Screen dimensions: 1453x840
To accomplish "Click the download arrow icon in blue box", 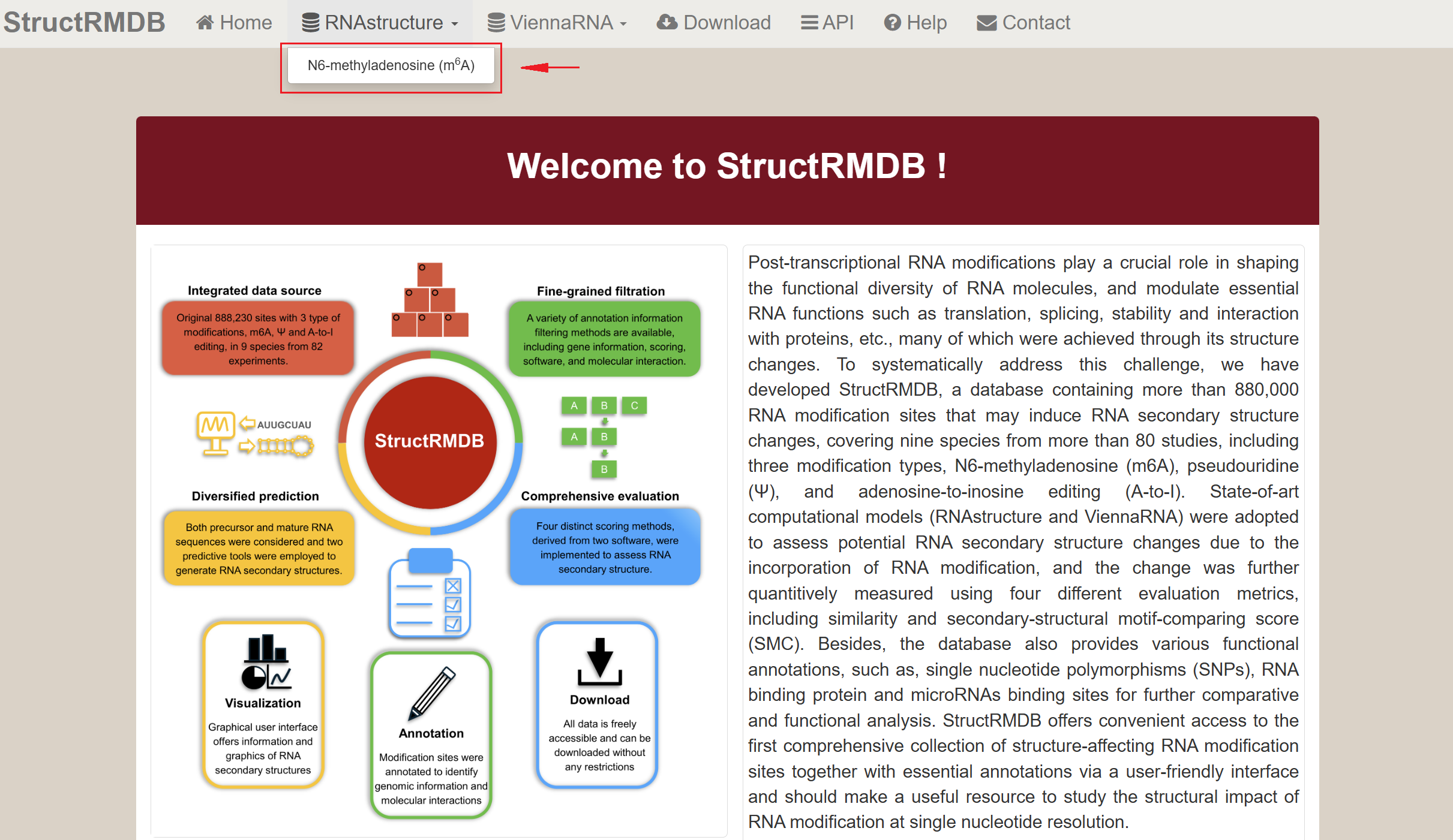I will (x=599, y=662).
